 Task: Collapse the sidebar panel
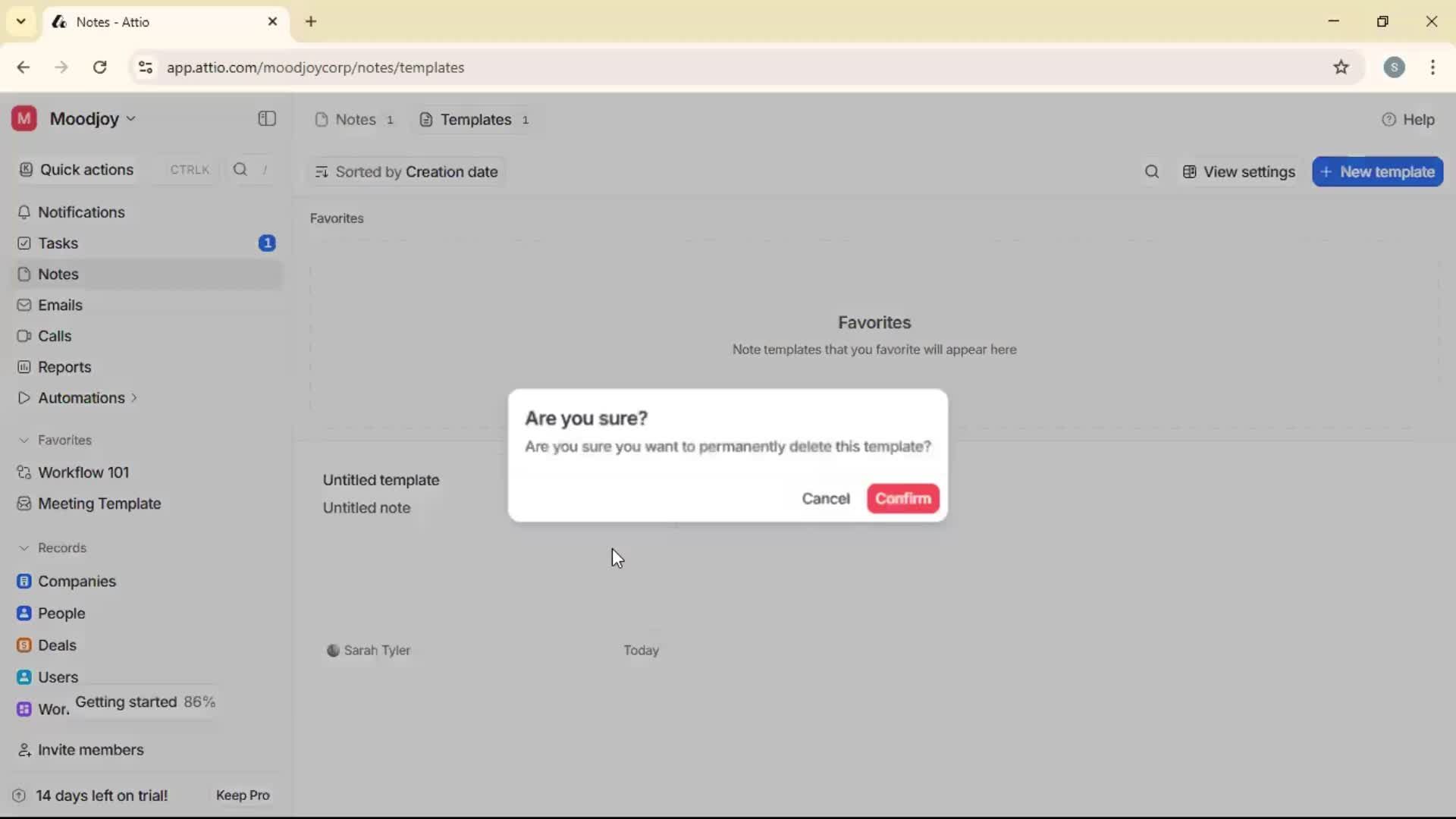(265, 119)
